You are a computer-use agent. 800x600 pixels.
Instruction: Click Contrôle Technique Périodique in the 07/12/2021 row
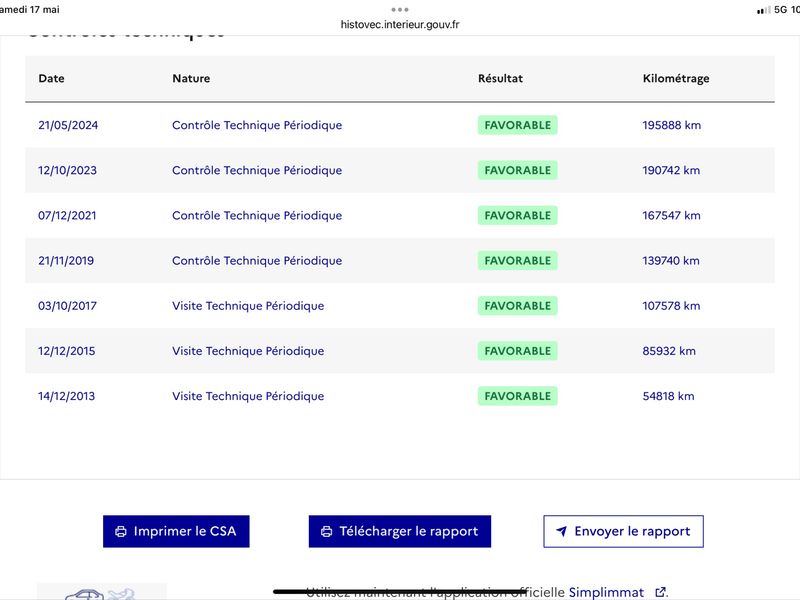click(x=257, y=215)
